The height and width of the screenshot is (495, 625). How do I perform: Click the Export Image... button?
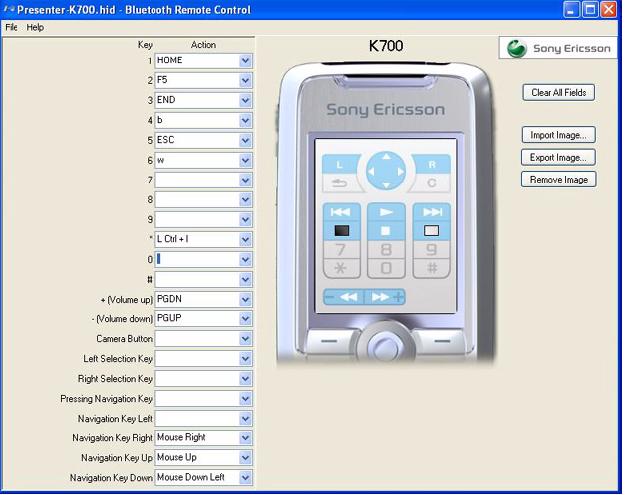point(558,157)
